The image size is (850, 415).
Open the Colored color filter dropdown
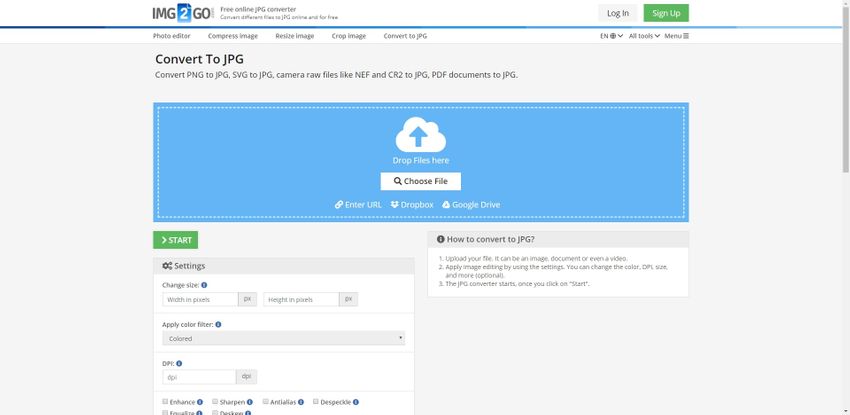(283, 339)
